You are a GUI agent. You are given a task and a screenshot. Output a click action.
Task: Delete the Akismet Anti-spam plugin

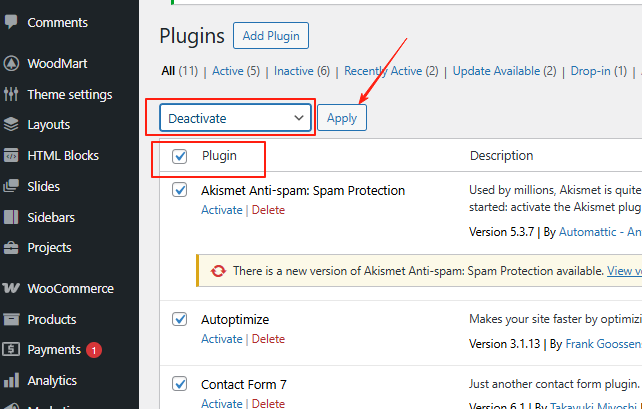click(268, 210)
